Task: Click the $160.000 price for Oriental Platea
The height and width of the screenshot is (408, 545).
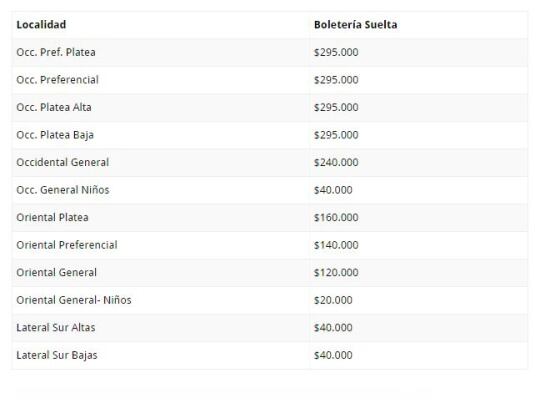Action: click(336, 218)
